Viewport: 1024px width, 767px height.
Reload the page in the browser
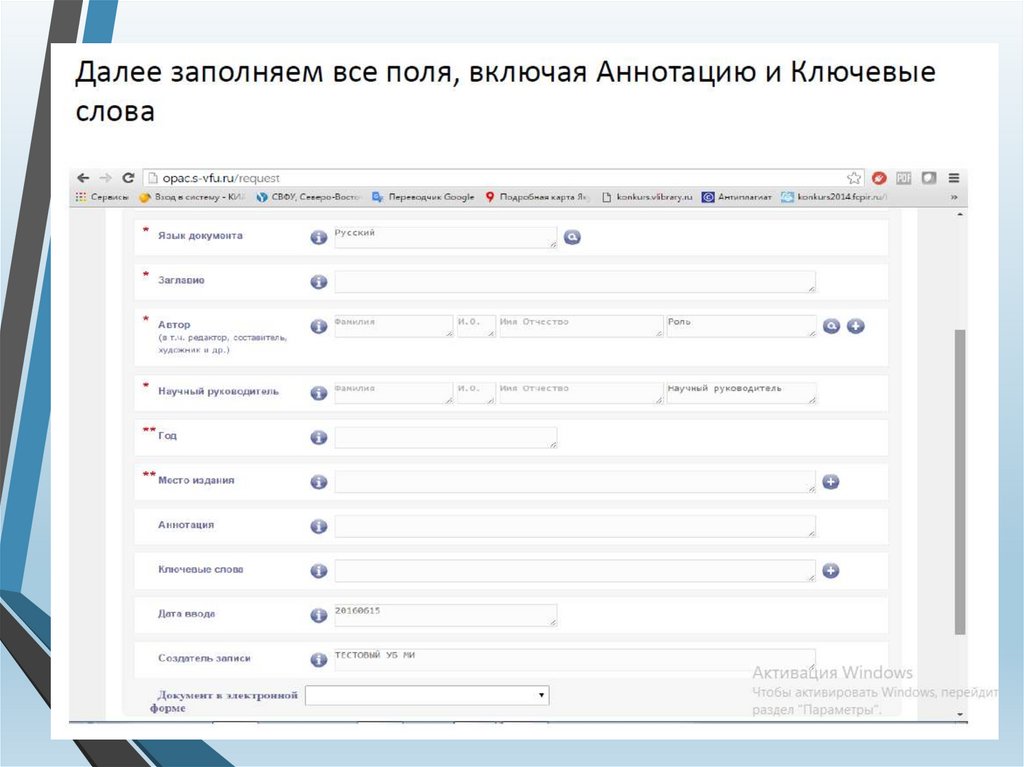pyautogui.click(x=128, y=177)
